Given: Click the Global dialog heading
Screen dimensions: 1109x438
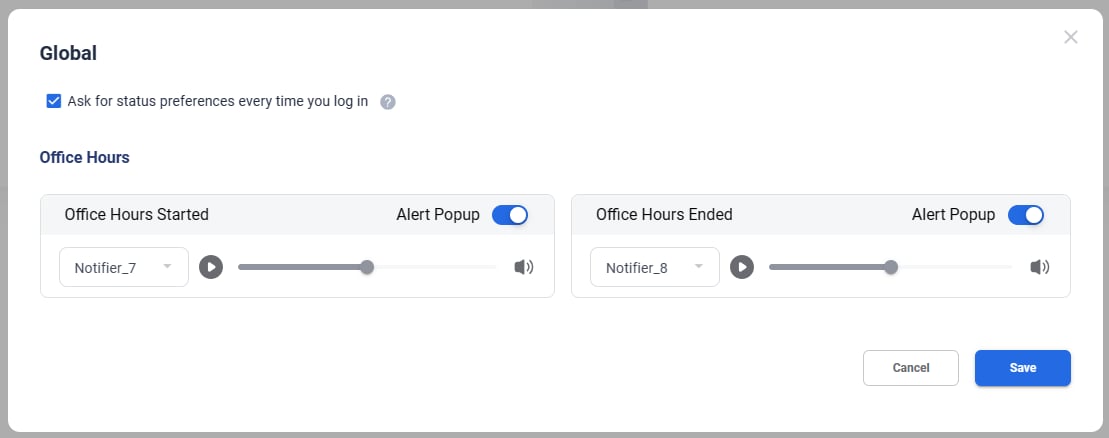Looking at the screenshot, I should tap(68, 54).
